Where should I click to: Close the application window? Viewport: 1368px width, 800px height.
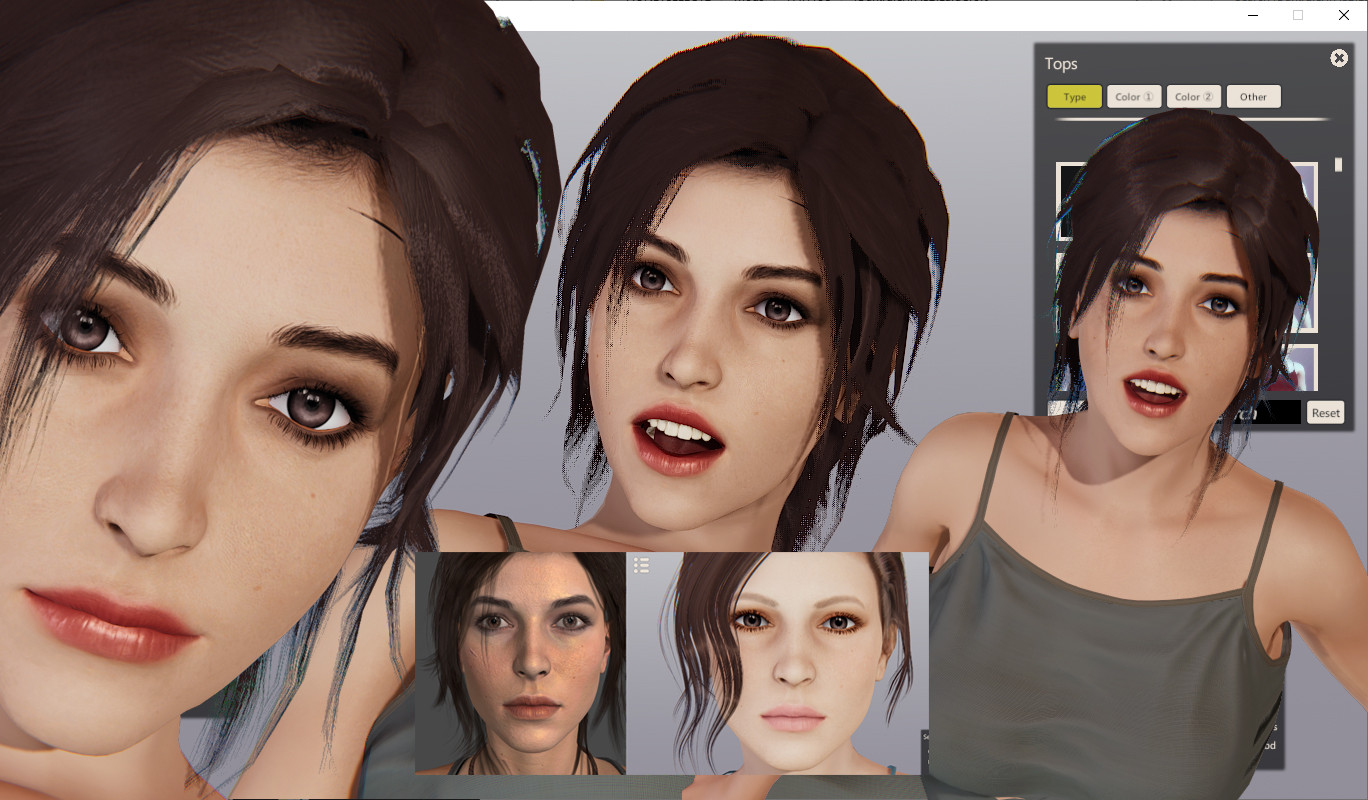(1344, 15)
